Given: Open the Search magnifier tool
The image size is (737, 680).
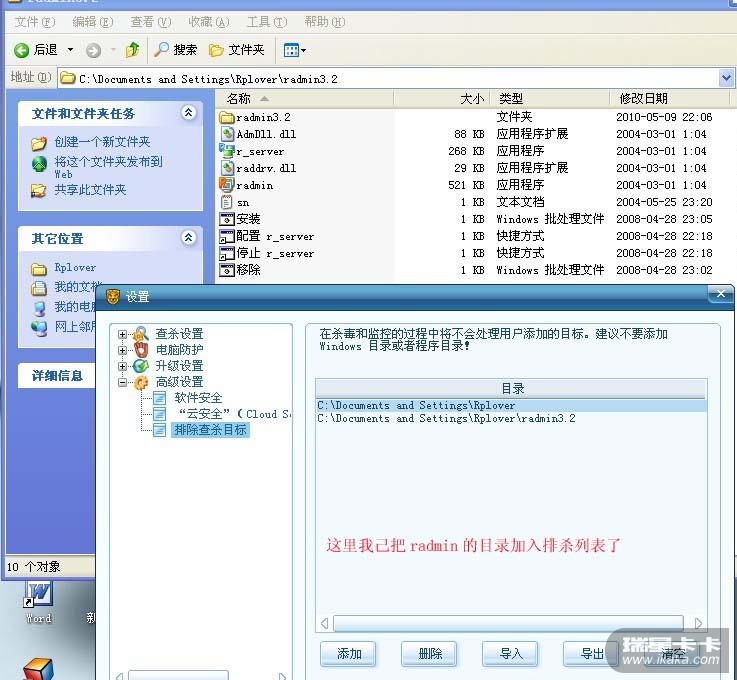Looking at the screenshot, I should (x=161, y=49).
